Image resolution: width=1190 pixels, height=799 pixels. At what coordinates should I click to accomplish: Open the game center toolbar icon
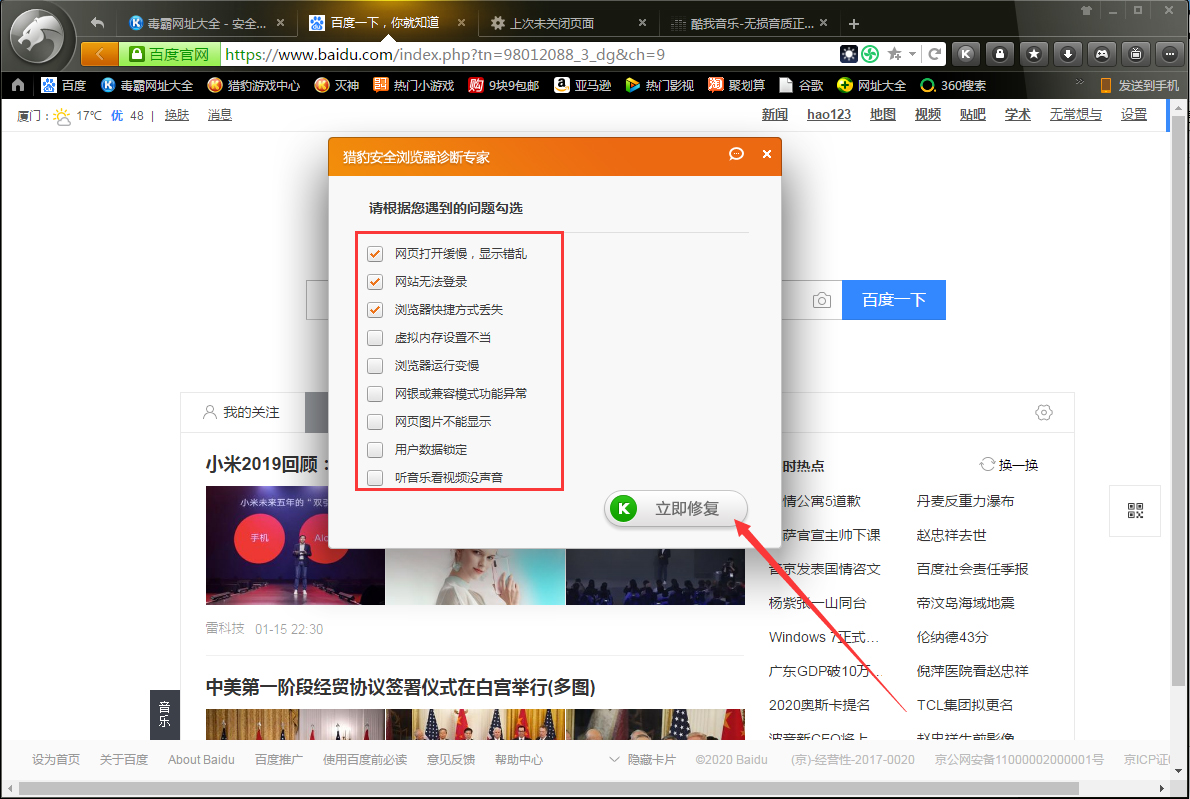(x=1101, y=53)
